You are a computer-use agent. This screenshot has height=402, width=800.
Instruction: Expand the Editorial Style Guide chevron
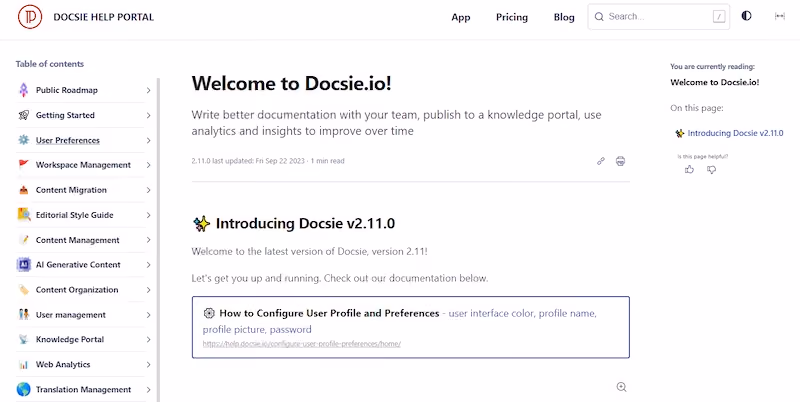(x=148, y=215)
